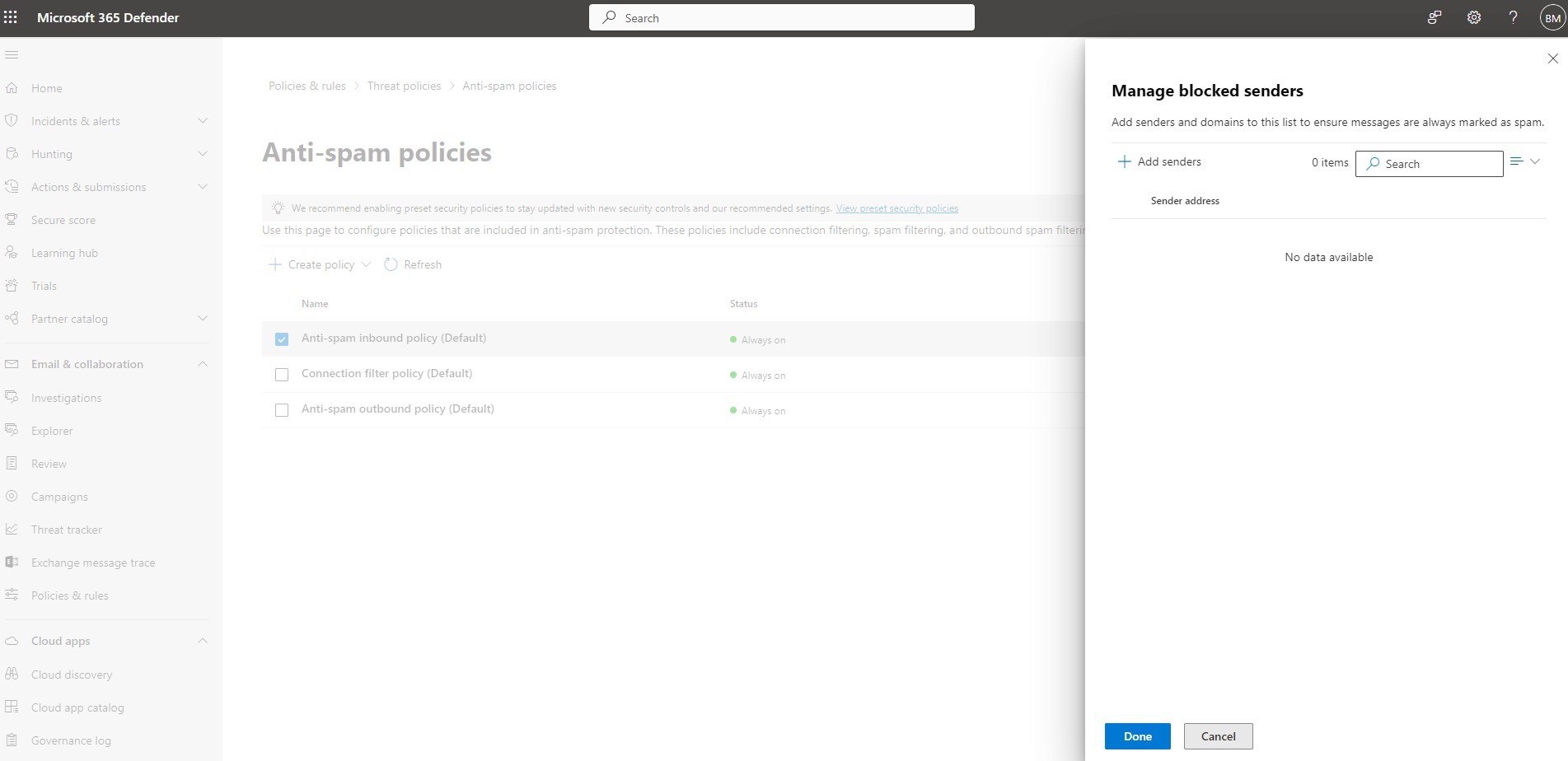1568x761 pixels.
Task: Go to Secure score page
Action: click(63, 220)
